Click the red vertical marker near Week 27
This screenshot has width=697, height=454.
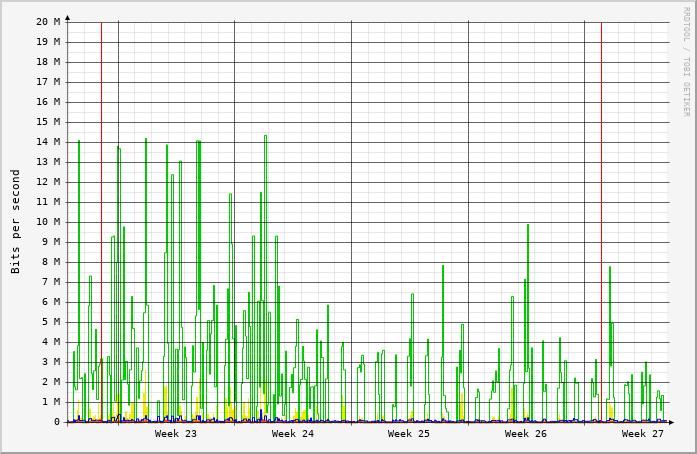point(601,222)
